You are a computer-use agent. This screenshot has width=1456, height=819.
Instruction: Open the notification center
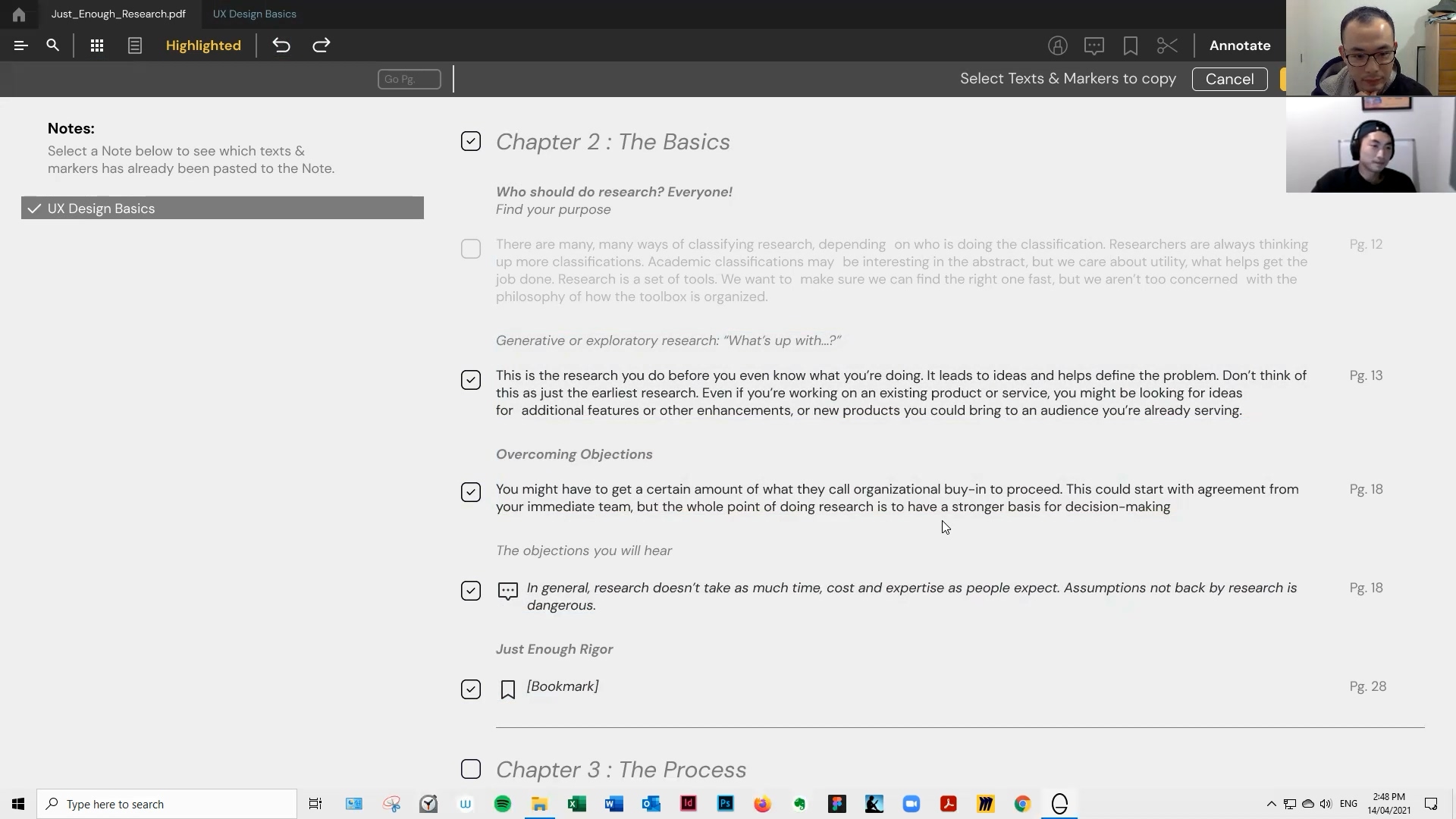coord(1431,804)
